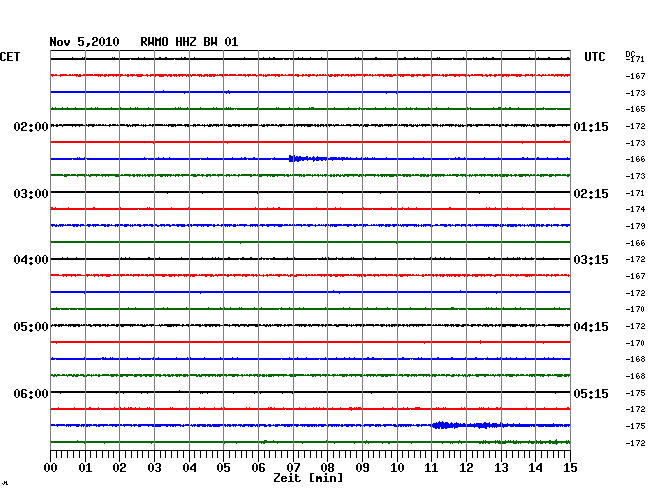Select the station title 'RWMO HHZ BW 01'
650x494 pixels.
(189, 42)
